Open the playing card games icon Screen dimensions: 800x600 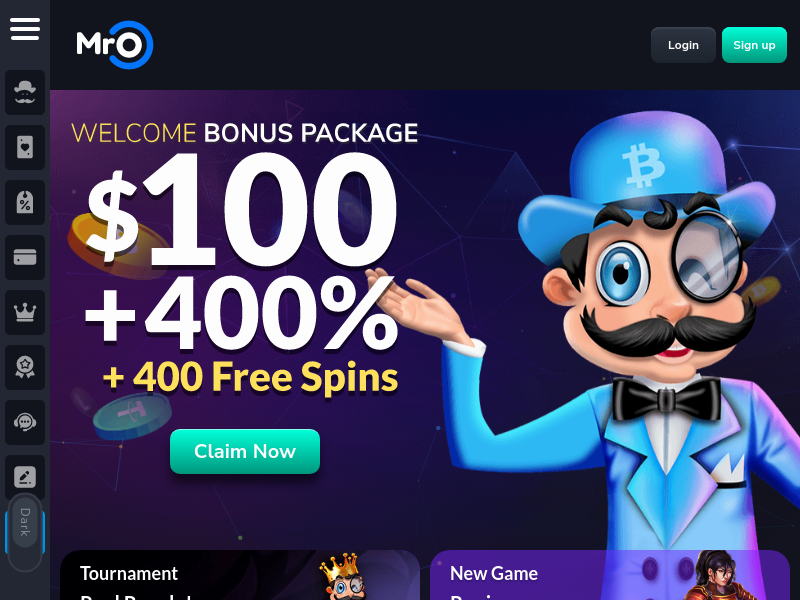click(x=25, y=147)
